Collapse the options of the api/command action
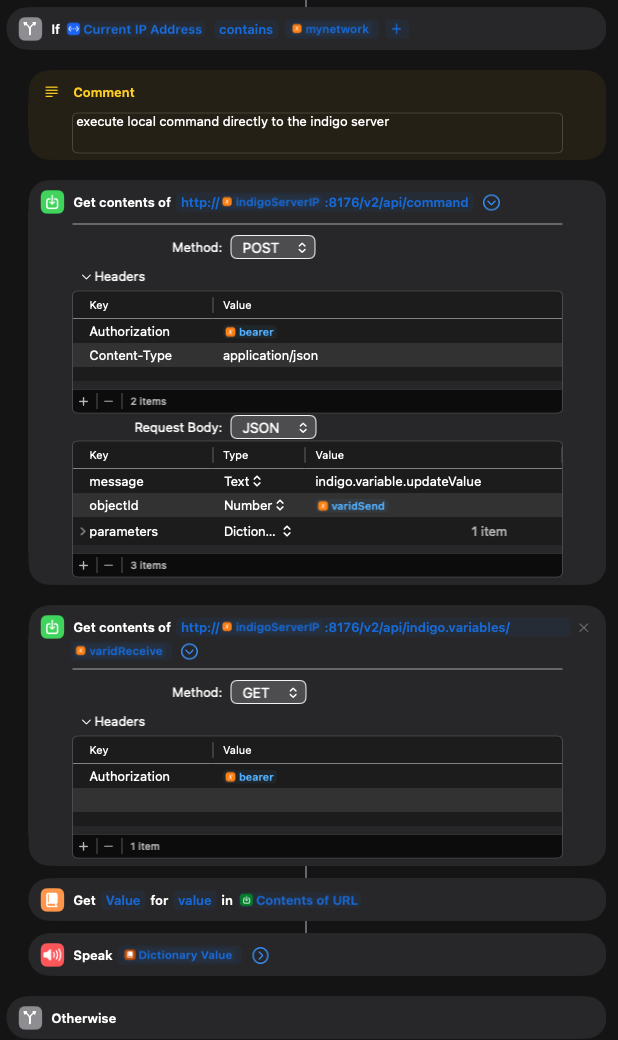The width and height of the screenshot is (618, 1040). (491, 202)
